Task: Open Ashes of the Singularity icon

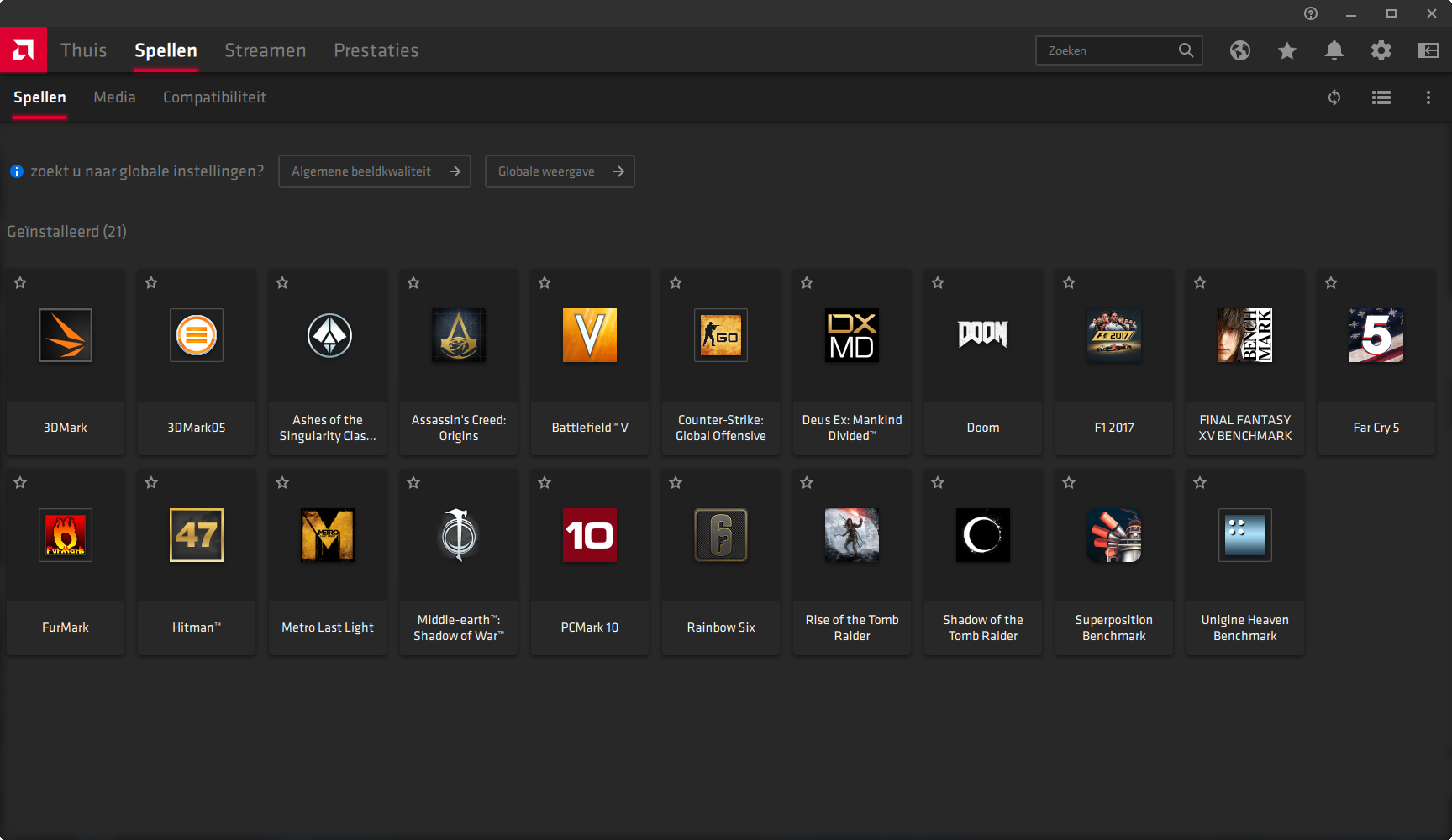Action: (x=328, y=335)
